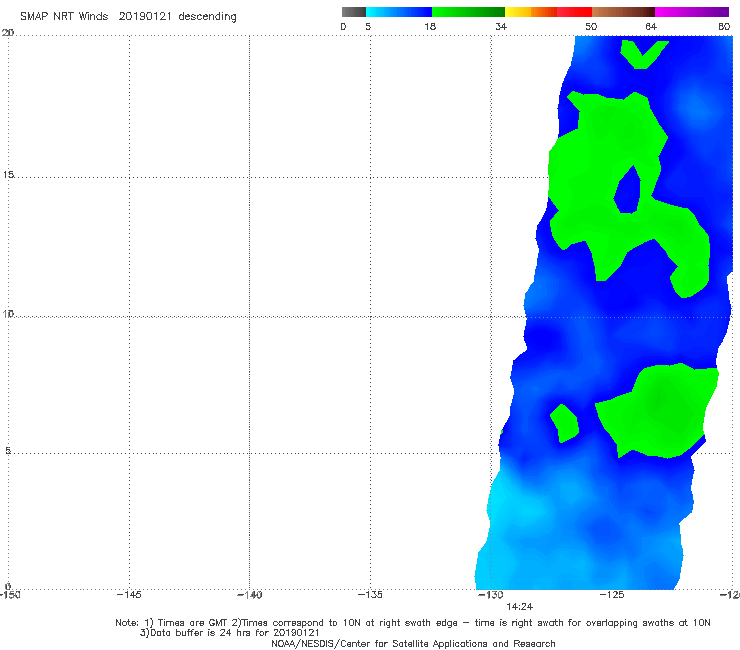Click the large southern green wind region near 7N
This screenshot has width=740, height=650.
coord(661,411)
